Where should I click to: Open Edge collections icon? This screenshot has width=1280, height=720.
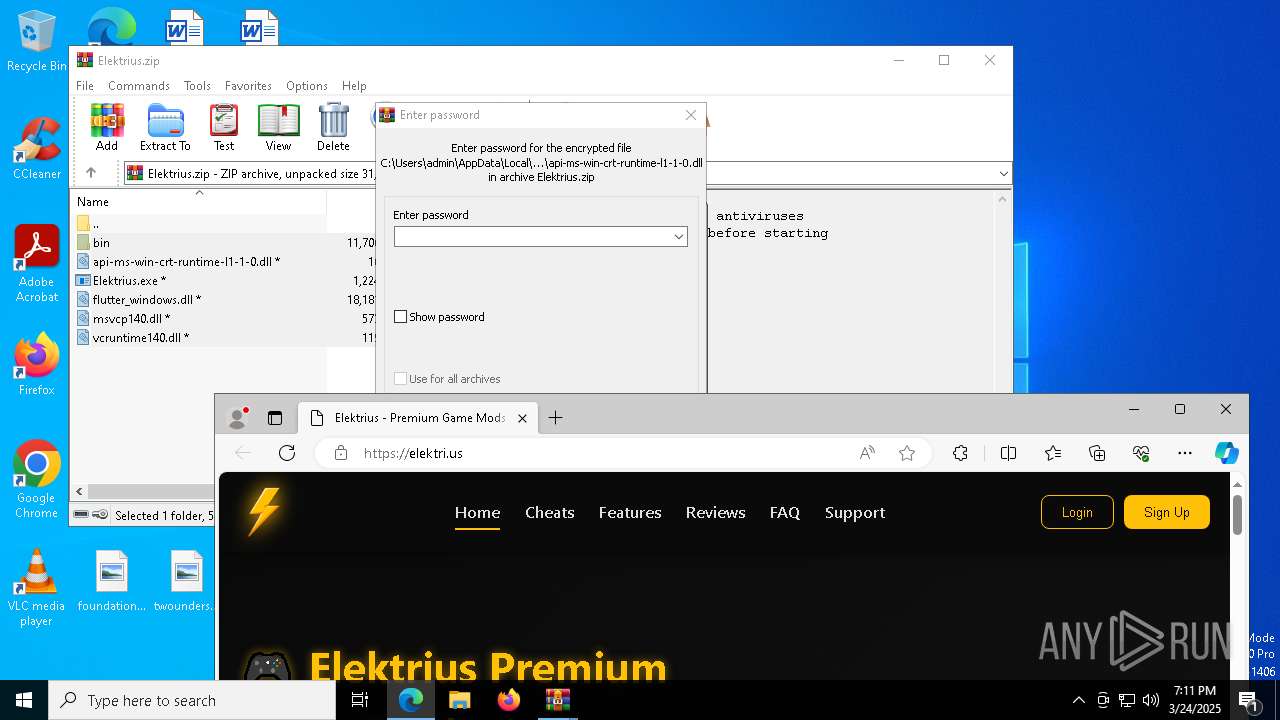pos(1097,453)
